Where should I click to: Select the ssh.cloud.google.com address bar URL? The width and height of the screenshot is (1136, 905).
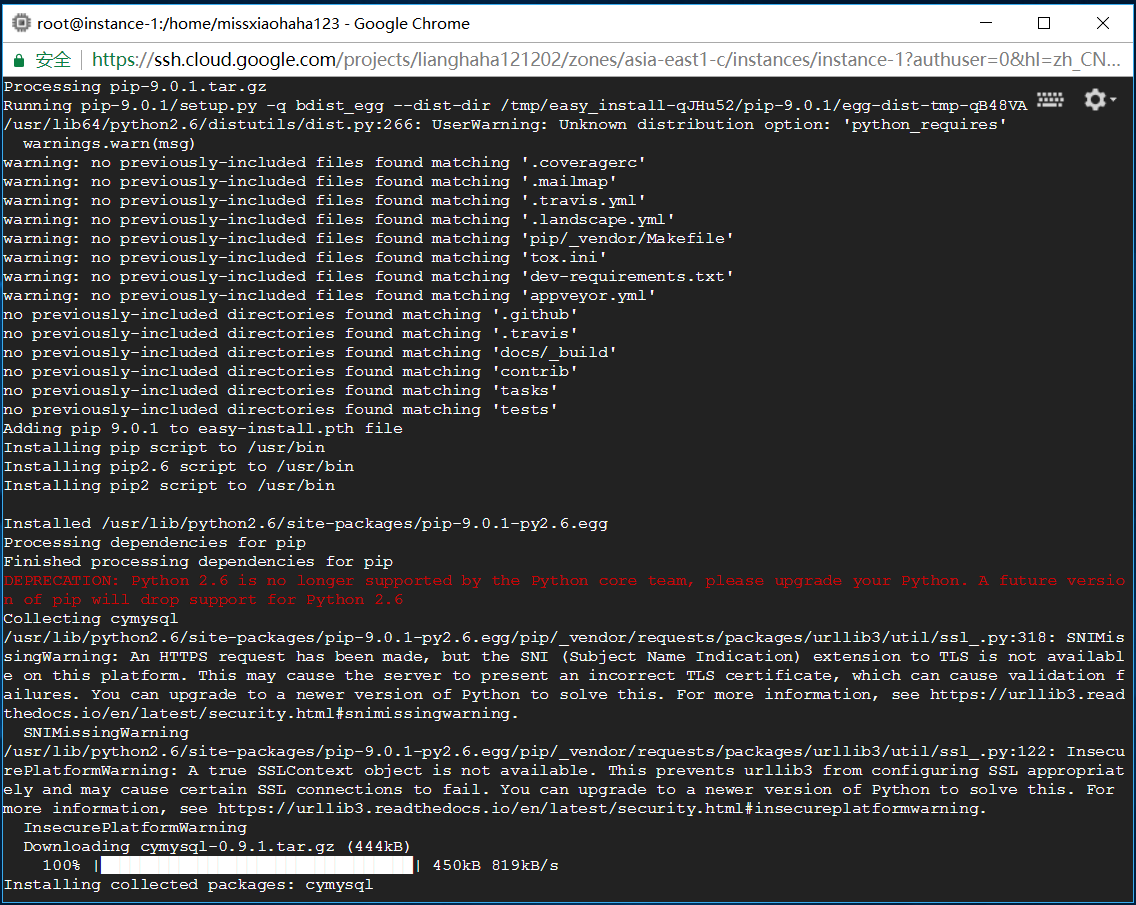606,59
